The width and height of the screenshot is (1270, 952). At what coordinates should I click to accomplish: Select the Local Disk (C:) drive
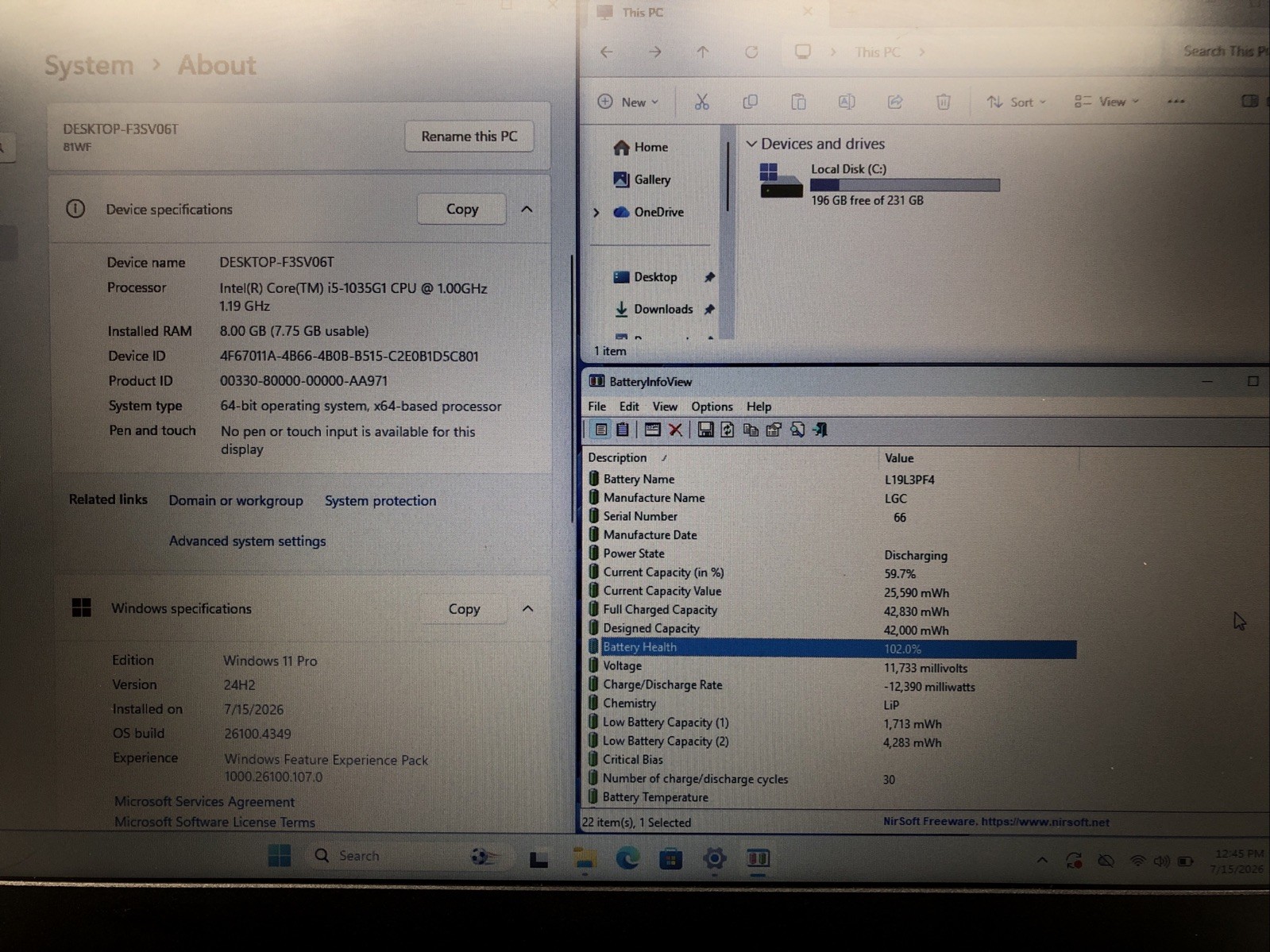tap(879, 184)
